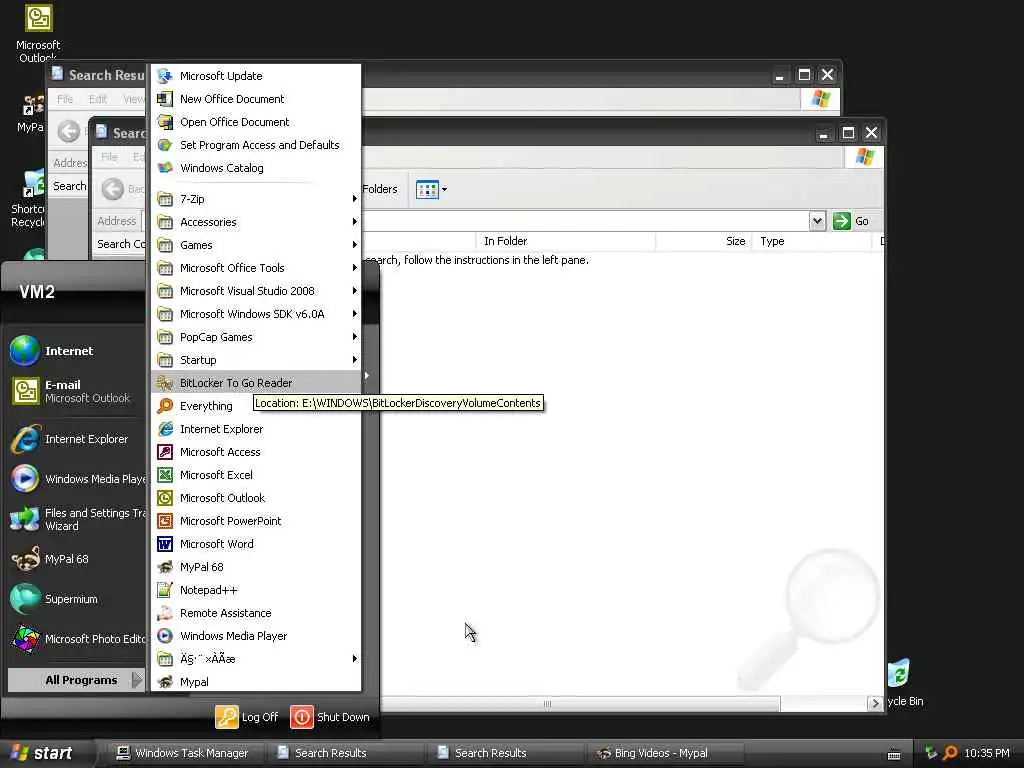
Task: Expand the Games folder
Action: (x=256, y=245)
